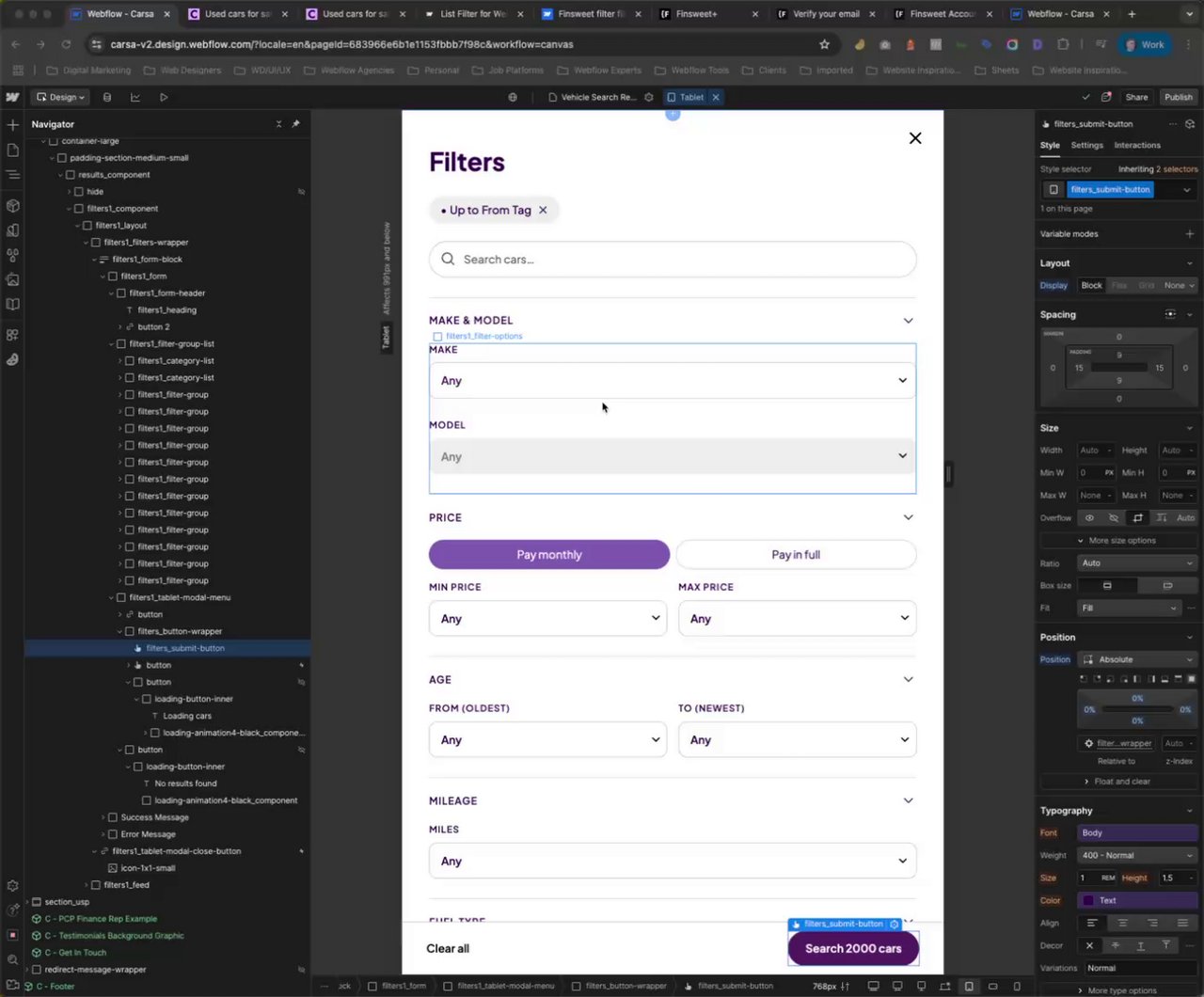
Task: Open the CMS database icon in top bar
Action: (x=106, y=97)
